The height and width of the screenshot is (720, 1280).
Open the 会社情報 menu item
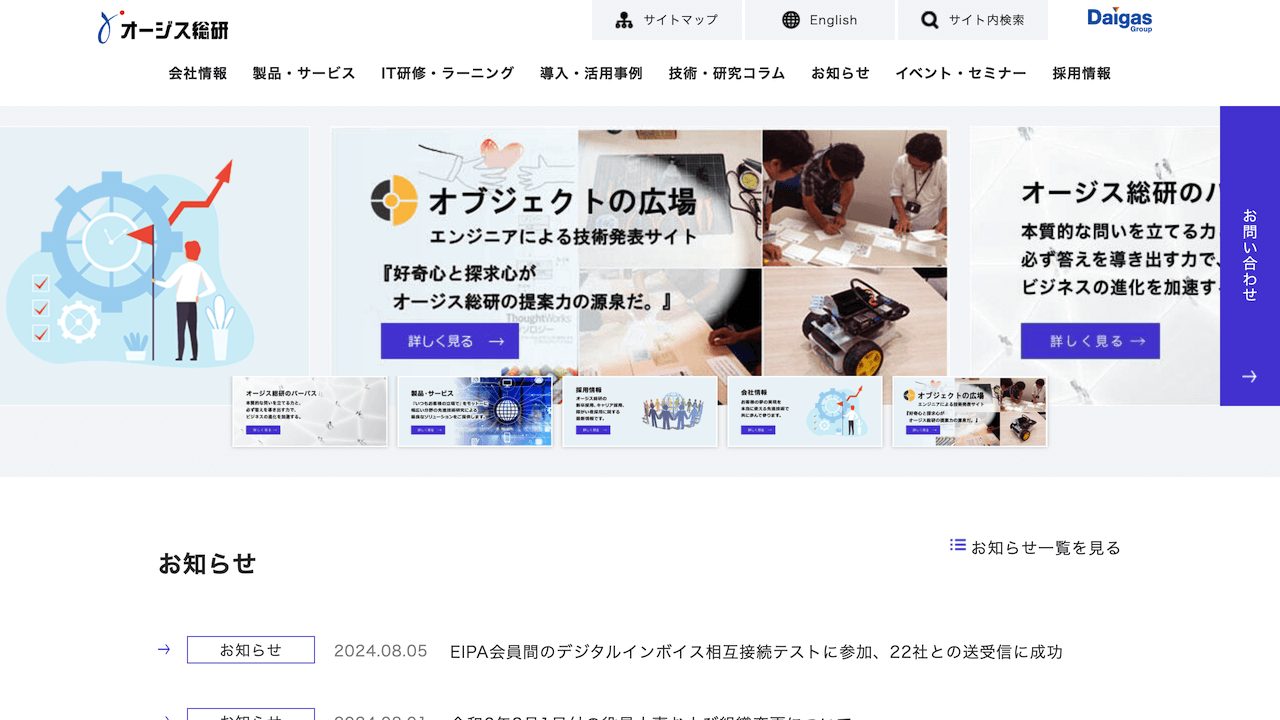pos(196,72)
